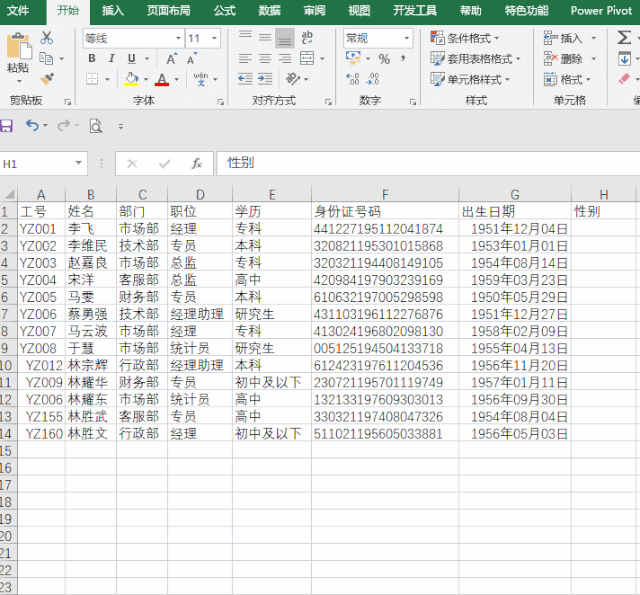Decrease font size with small A
This screenshot has height=595, width=640.
191,59
